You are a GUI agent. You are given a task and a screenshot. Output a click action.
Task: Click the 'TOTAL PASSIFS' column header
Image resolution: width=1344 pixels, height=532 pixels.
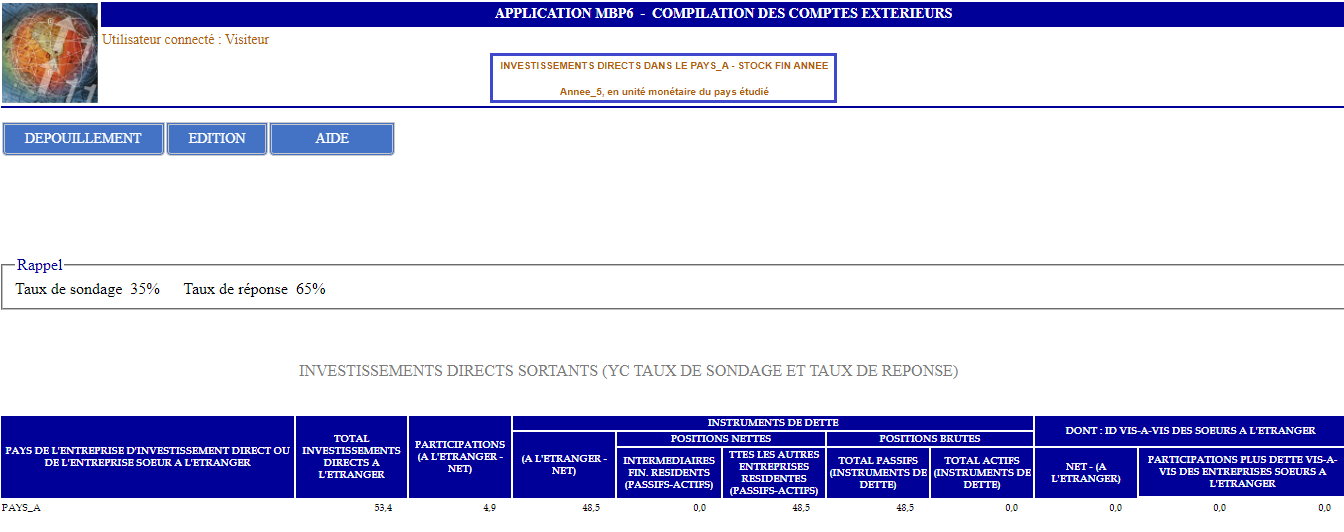click(877, 472)
